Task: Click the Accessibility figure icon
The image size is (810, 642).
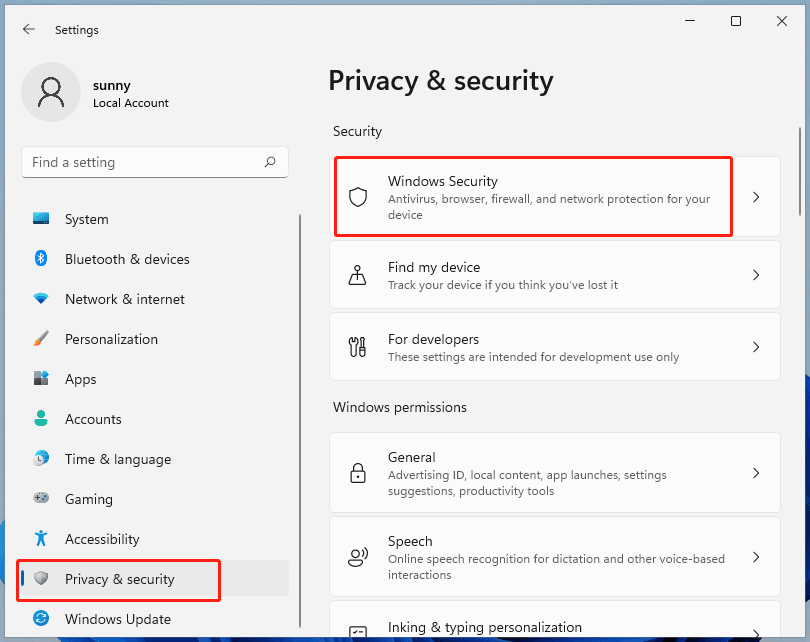Action: (x=41, y=539)
